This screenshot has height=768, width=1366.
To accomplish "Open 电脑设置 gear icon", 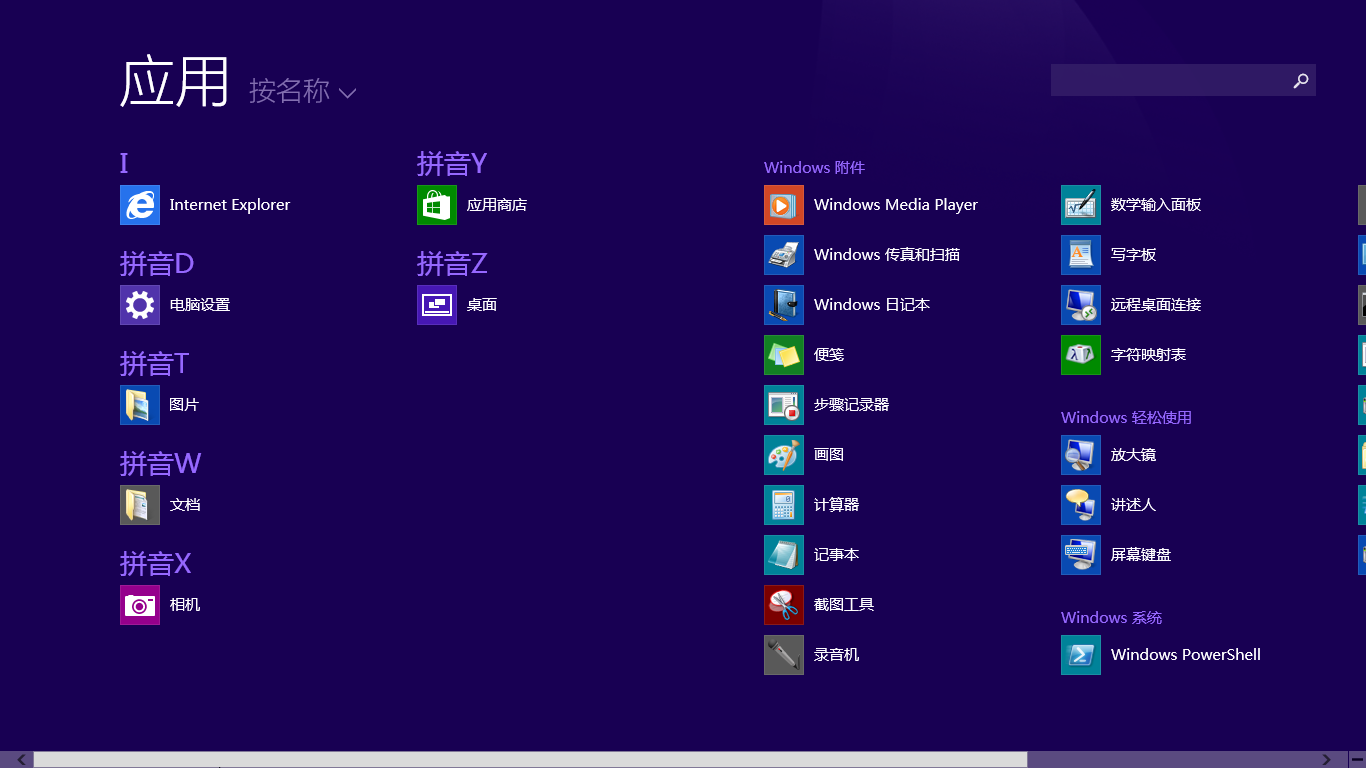I will coord(140,305).
